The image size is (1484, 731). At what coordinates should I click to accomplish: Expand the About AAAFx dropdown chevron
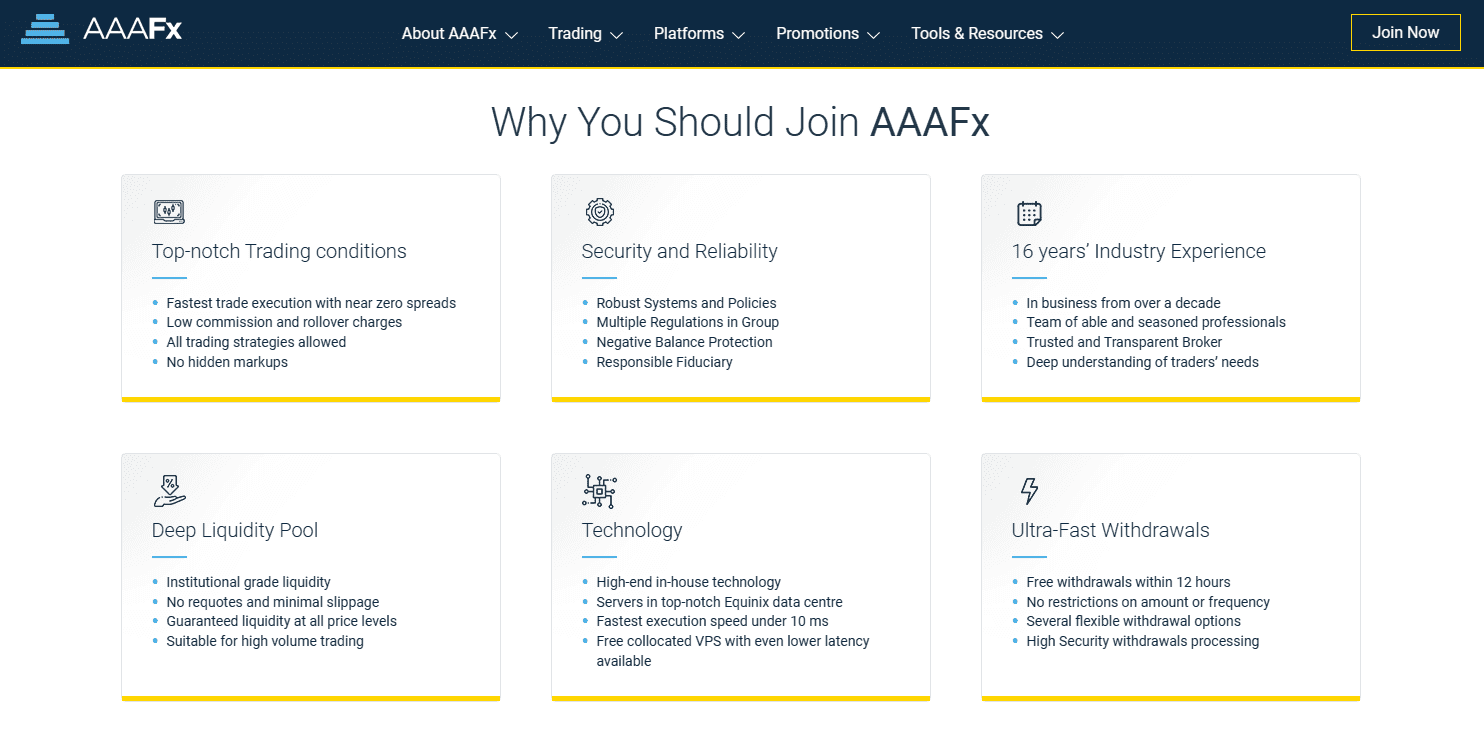pos(512,35)
